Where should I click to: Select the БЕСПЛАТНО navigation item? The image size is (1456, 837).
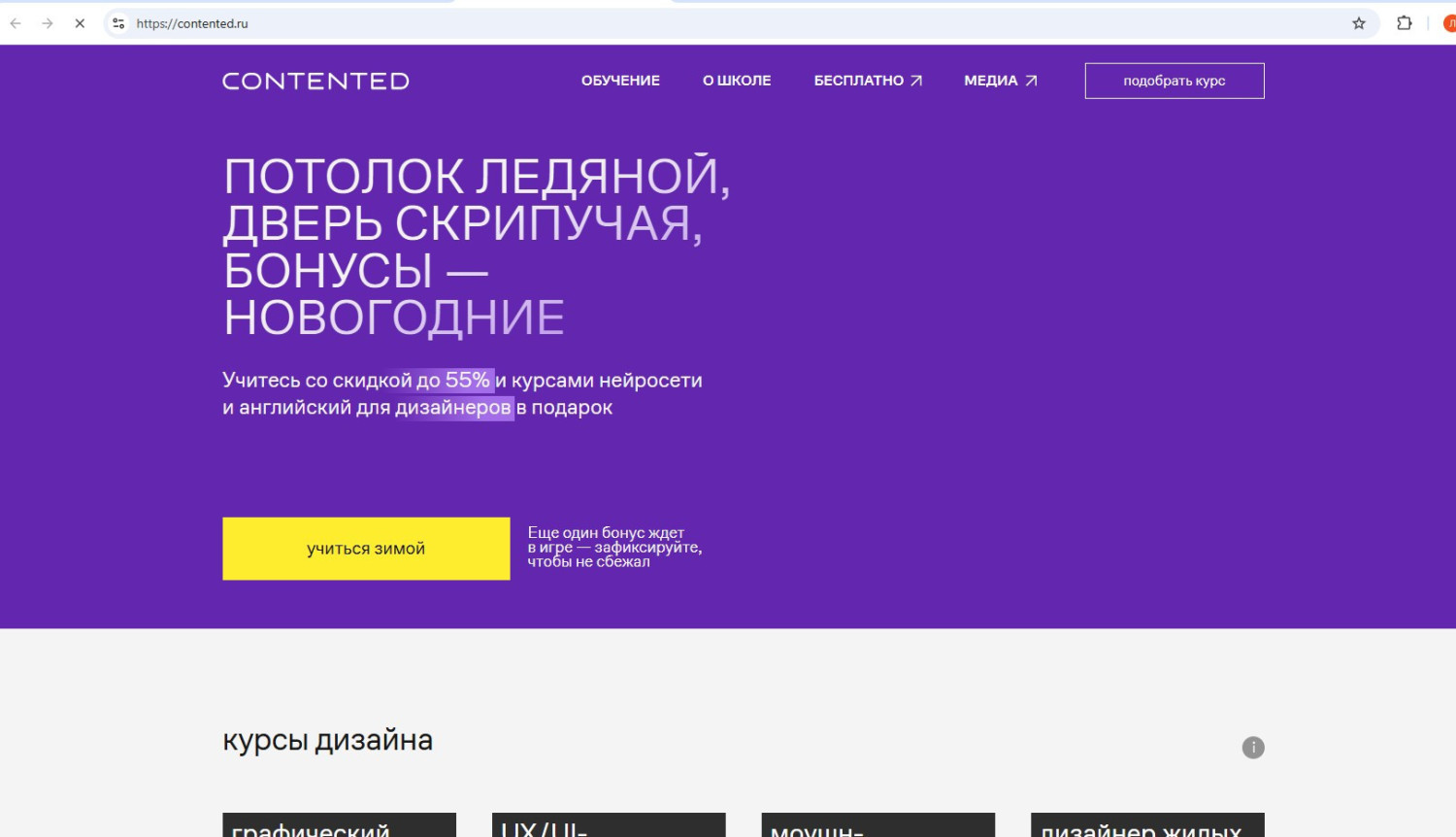click(859, 81)
